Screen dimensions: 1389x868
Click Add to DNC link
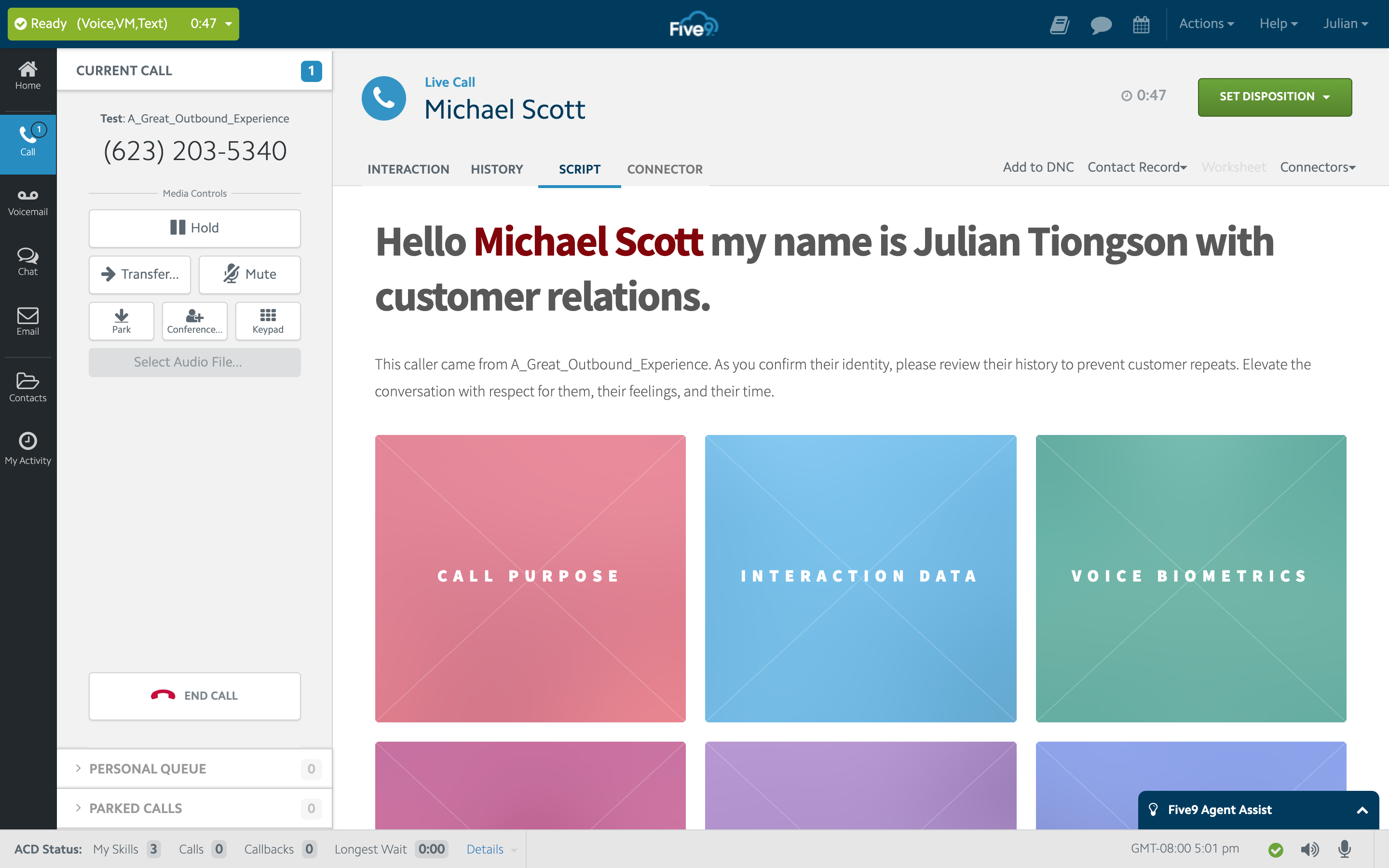(x=1038, y=167)
